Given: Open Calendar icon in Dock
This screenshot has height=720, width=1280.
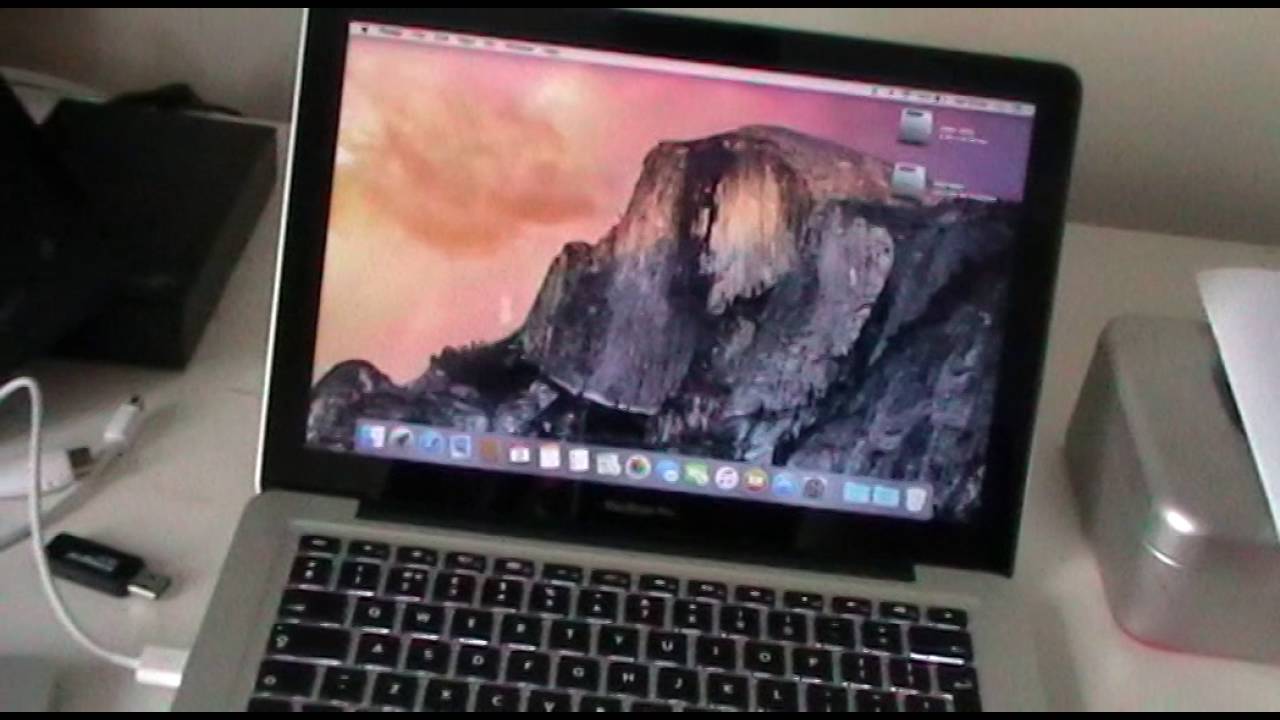Looking at the screenshot, I should click(x=519, y=454).
